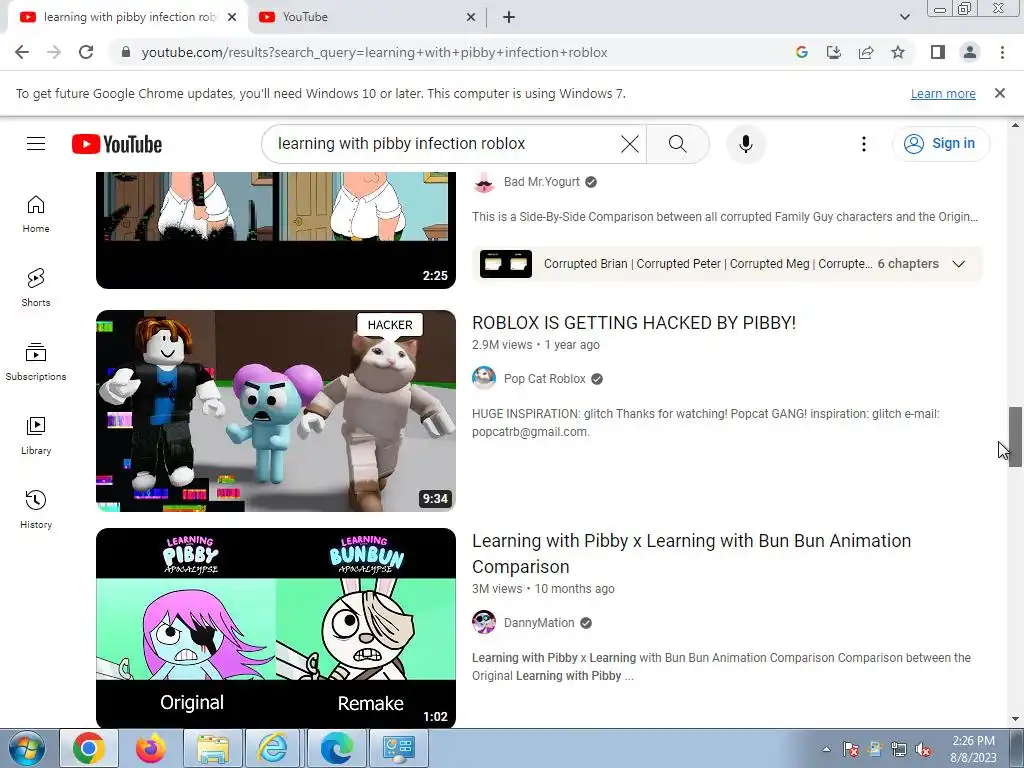Open the DannyMation channel name
Screen dimensions: 1024x768
coord(539,623)
